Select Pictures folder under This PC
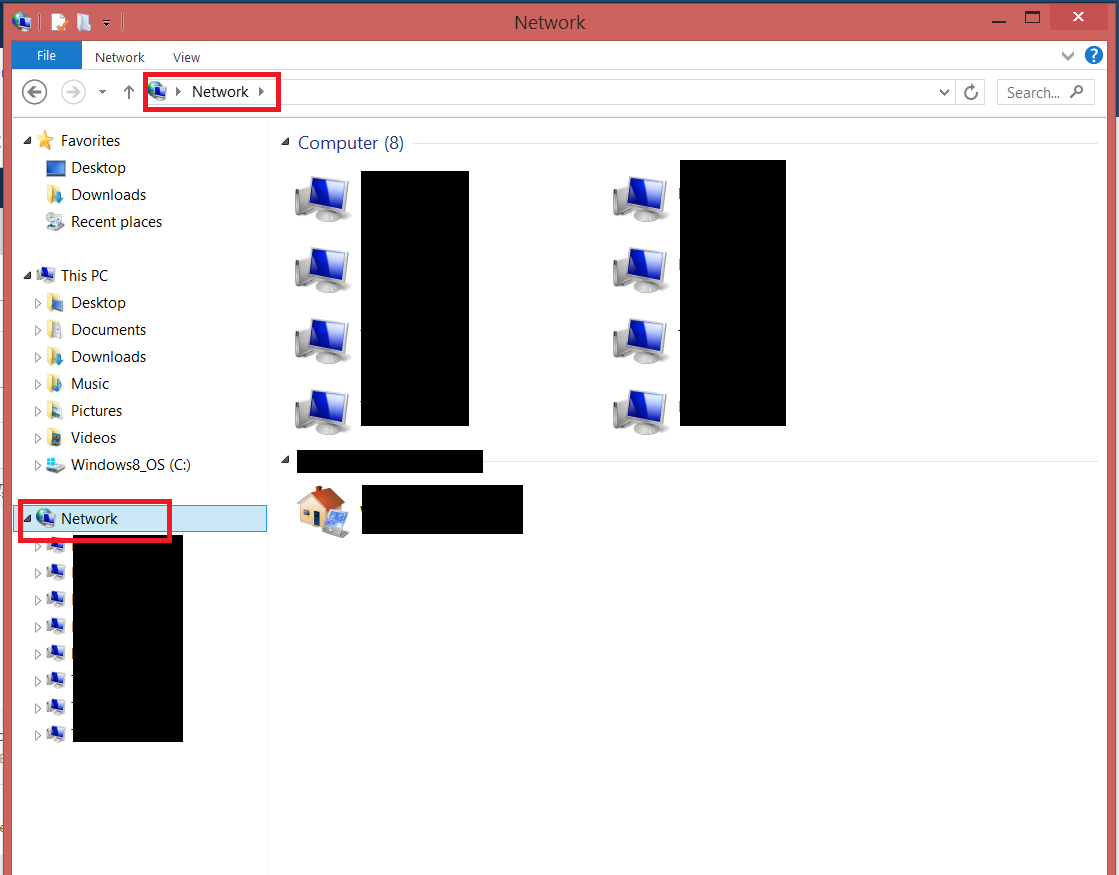 (x=96, y=411)
